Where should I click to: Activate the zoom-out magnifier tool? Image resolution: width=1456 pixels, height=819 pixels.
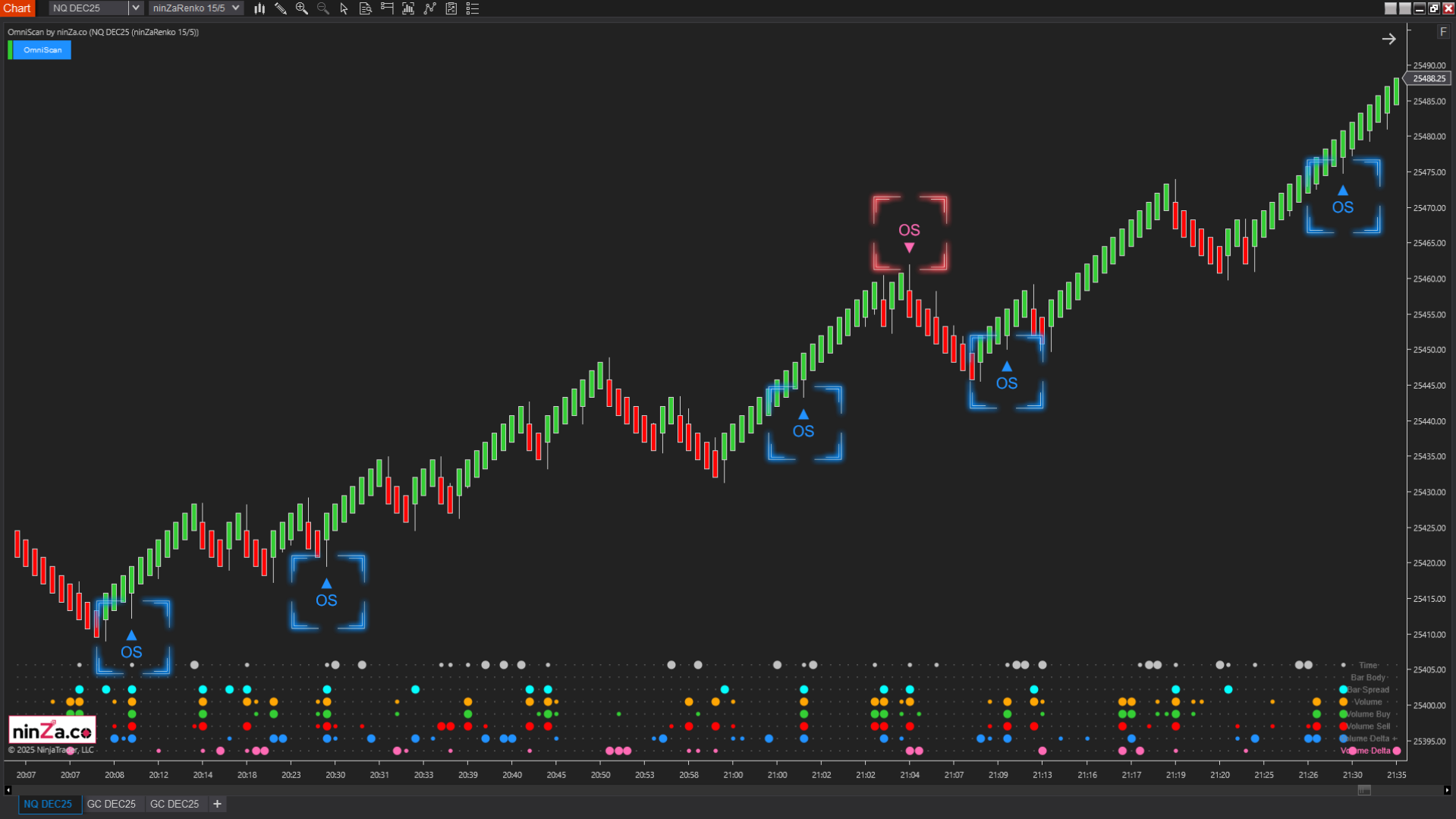322,8
